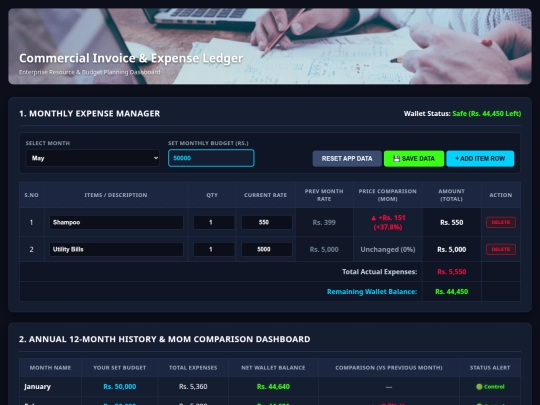Click the Add Item Row button
This screenshot has height=405, width=540.
click(x=480, y=158)
